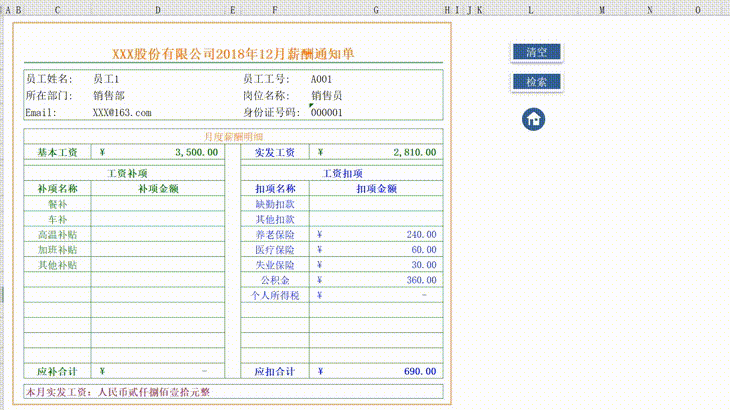
Task: Select the 失业保险 row label
Action: pyautogui.click(x=275, y=265)
